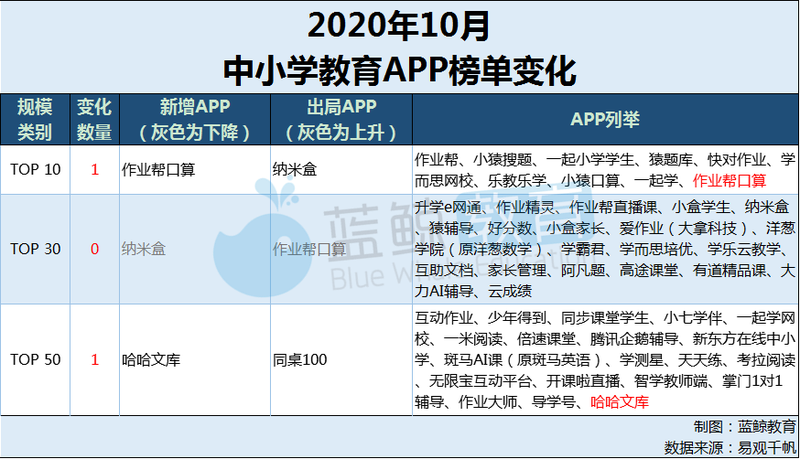Click '小盒学生' in the TOP 30 app list
The image size is (800, 459).
(x=702, y=207)
